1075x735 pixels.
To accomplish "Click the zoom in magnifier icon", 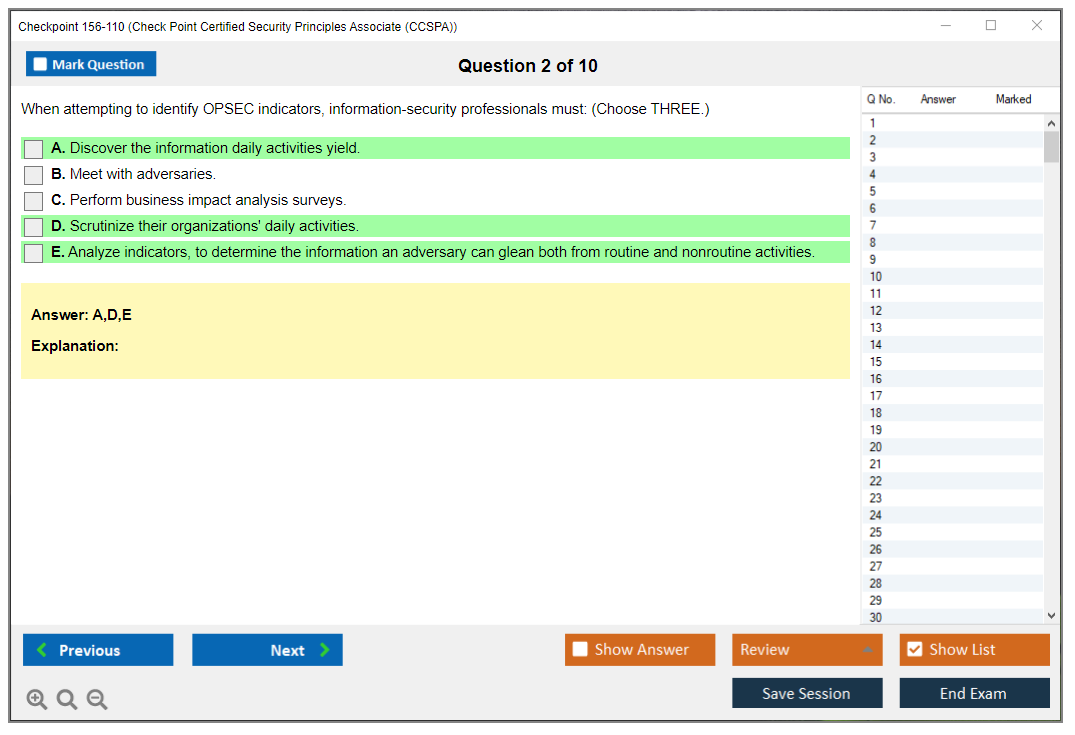I will [x=37, y=700].
